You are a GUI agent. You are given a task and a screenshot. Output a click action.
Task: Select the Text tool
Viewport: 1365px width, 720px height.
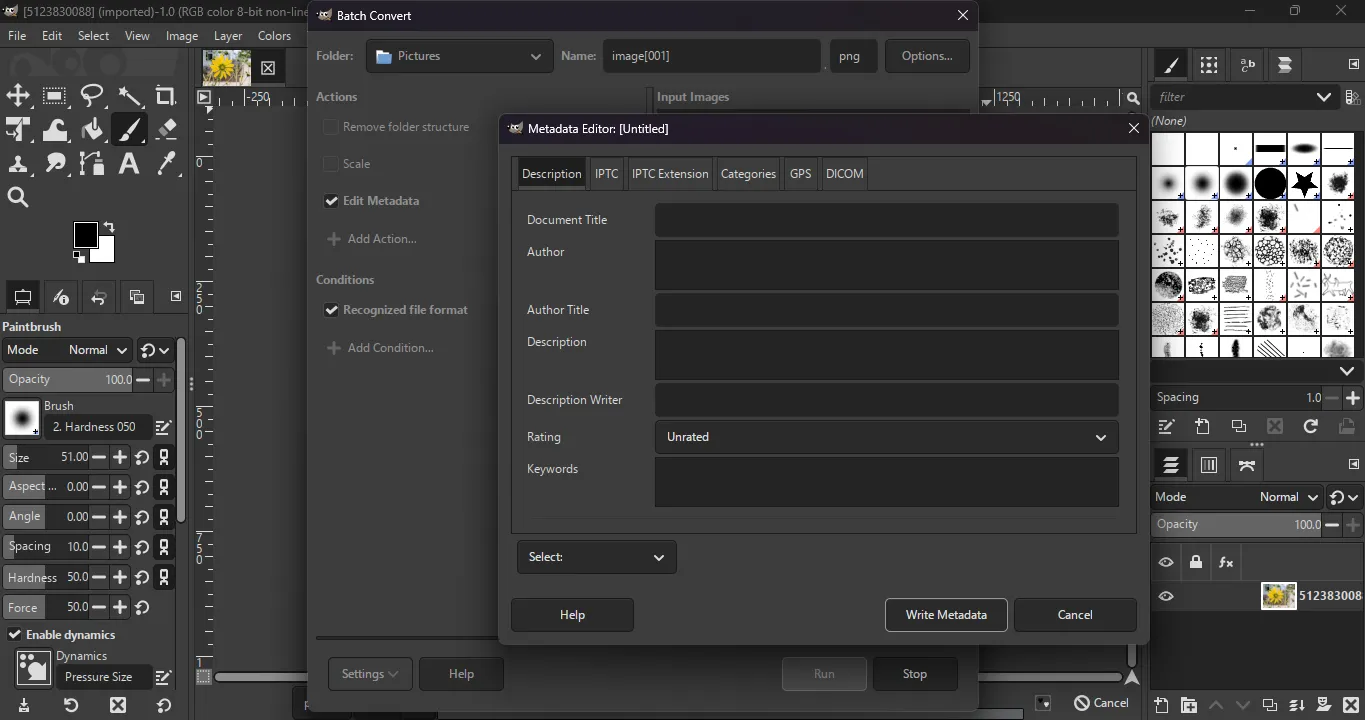click(x=129, y=163)
